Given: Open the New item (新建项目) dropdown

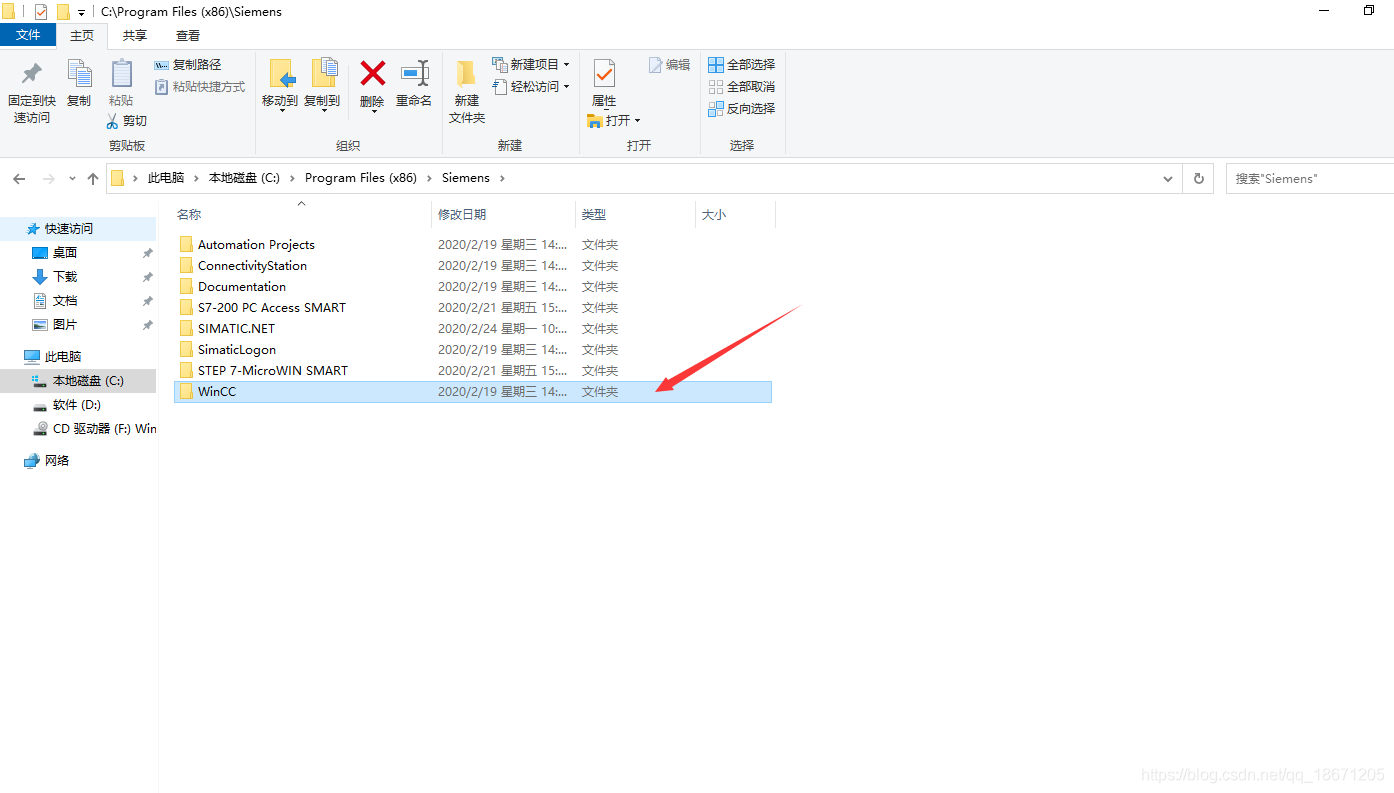Looking at the screenshot, I should point(531,64).
